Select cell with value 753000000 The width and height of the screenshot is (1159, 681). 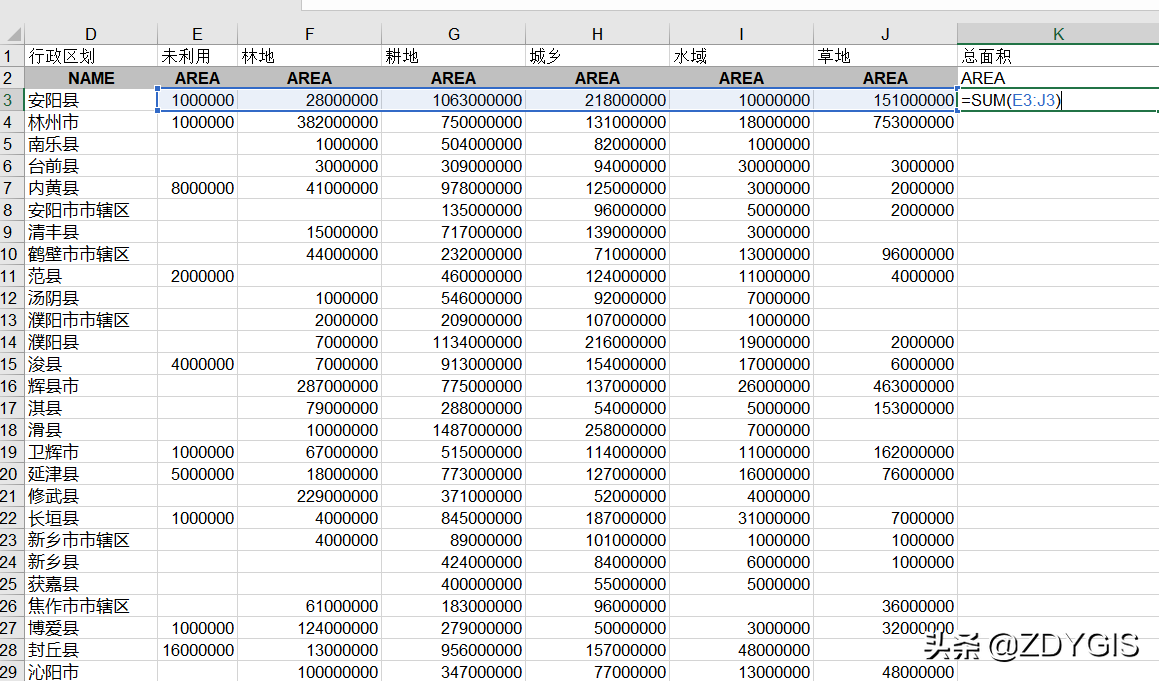[886, 122]
